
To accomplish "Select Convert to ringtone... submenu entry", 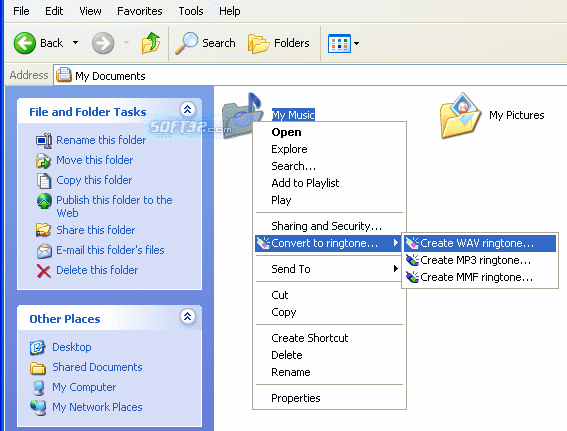I will click(328, 243).
